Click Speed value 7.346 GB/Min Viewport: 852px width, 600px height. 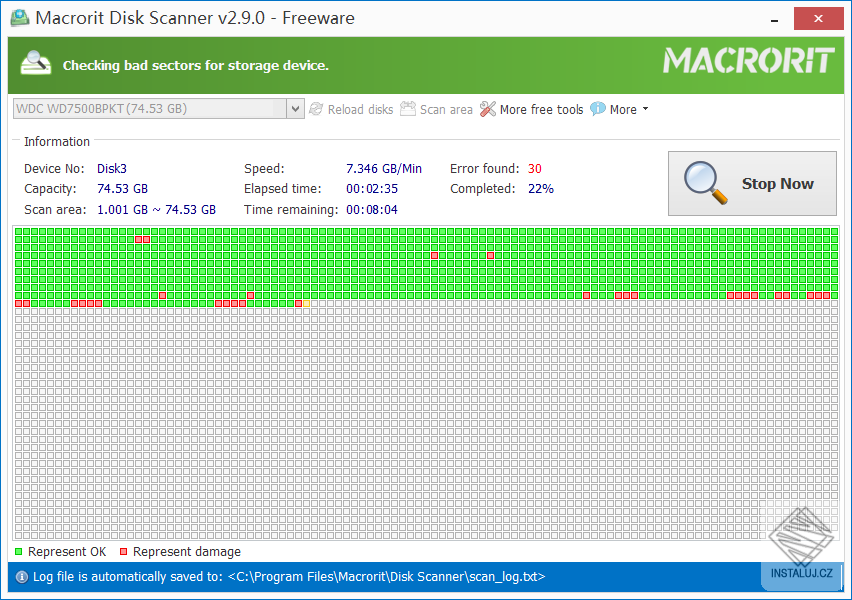[384, 168]
